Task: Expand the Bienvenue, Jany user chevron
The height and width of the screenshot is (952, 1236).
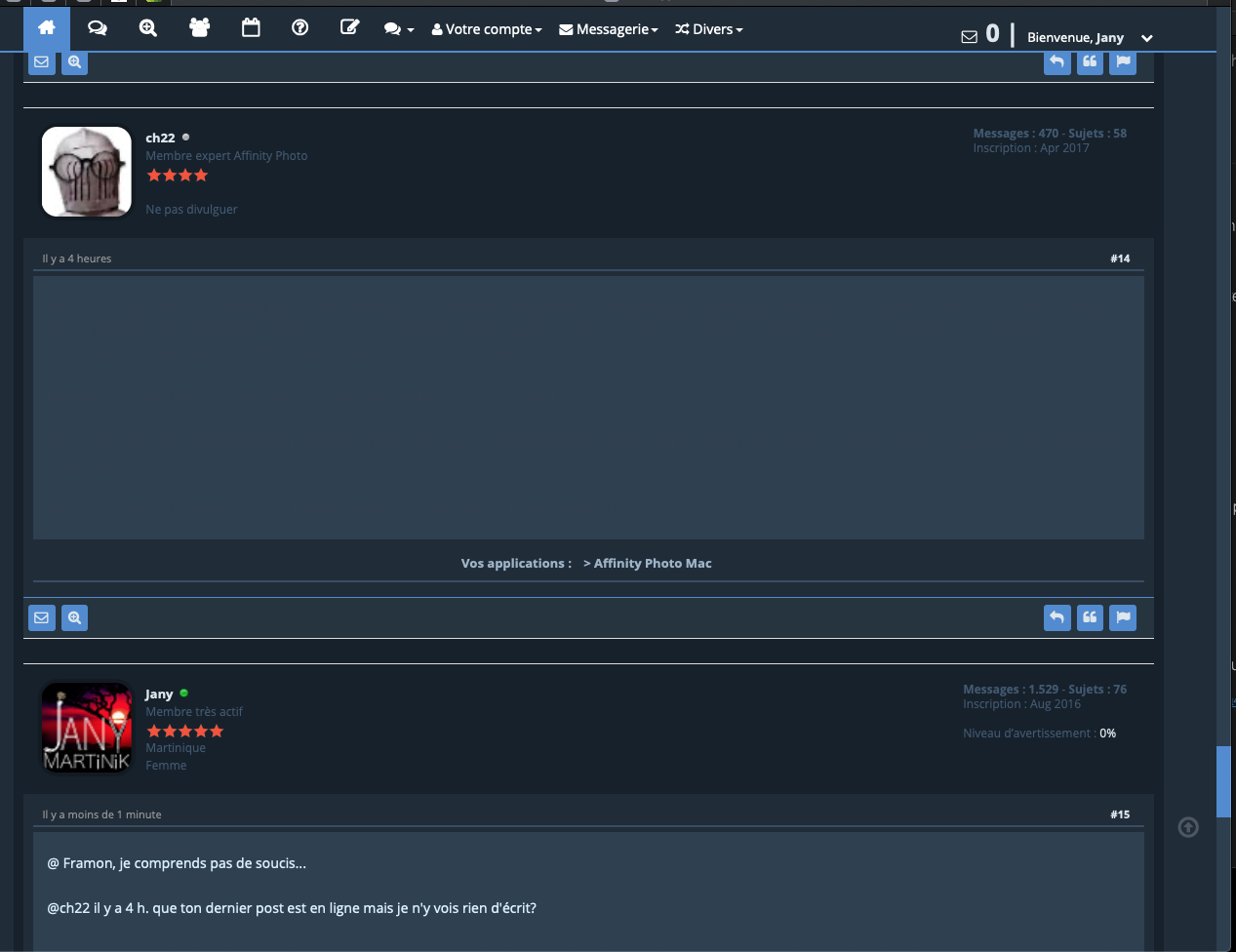Action: [x=1147, y=38]
